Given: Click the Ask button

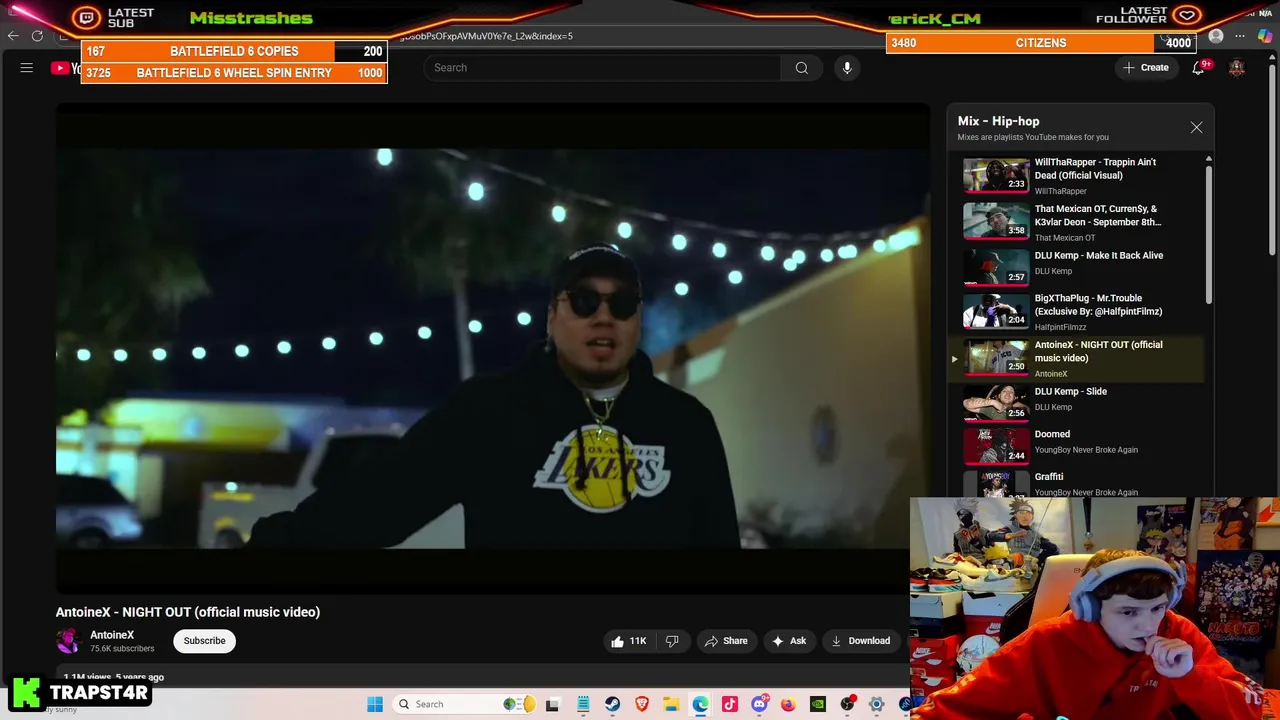Looking at the screenshot, I should coord(788,641).
